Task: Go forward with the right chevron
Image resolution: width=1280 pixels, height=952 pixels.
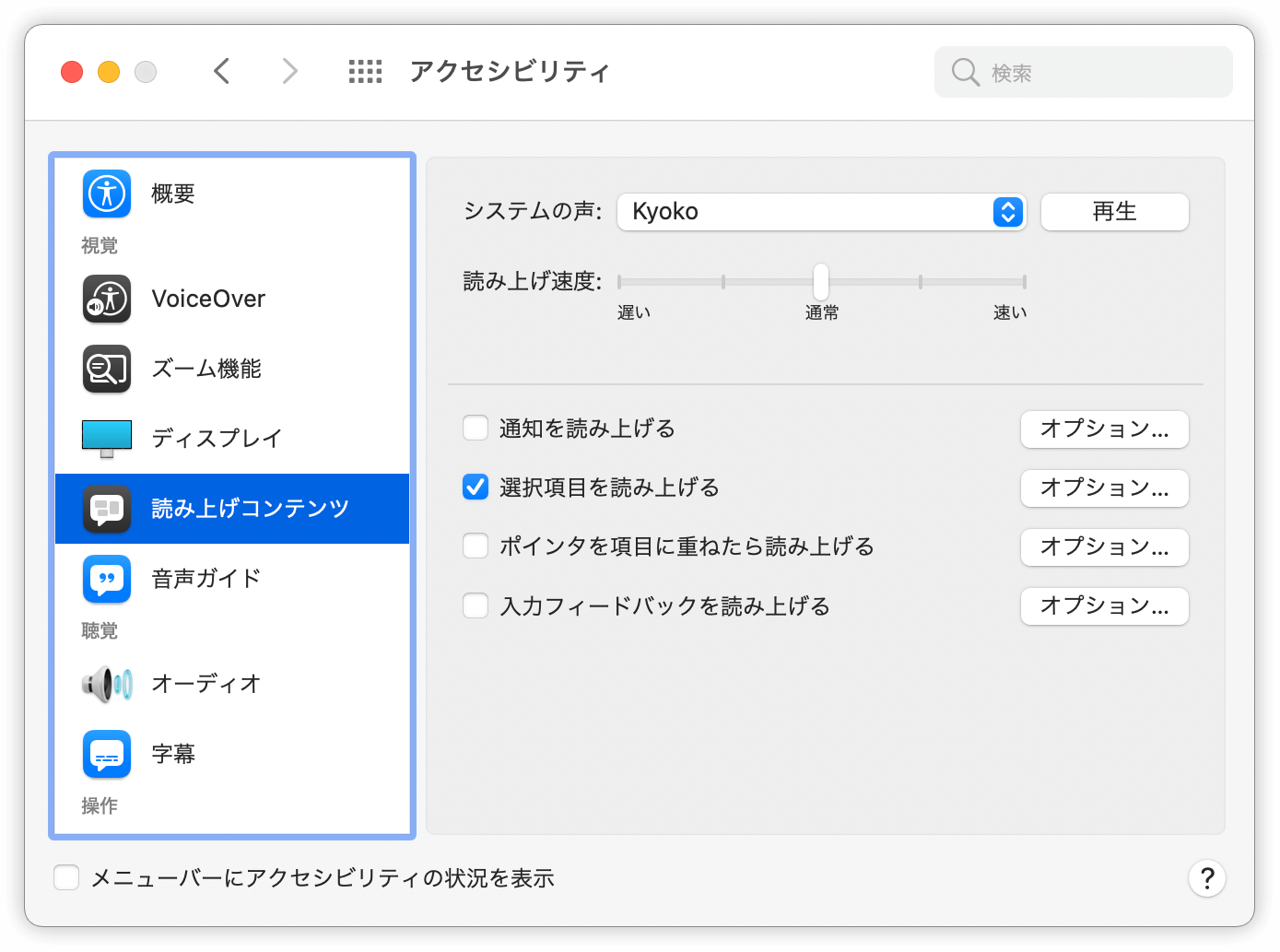Action: 289,71
